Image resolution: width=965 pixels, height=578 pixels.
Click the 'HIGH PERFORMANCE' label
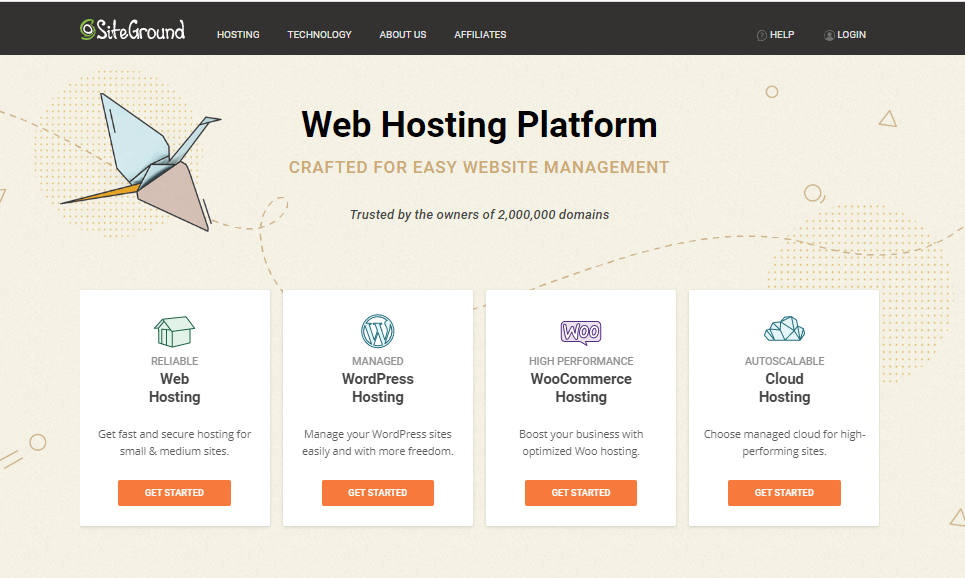581,361
